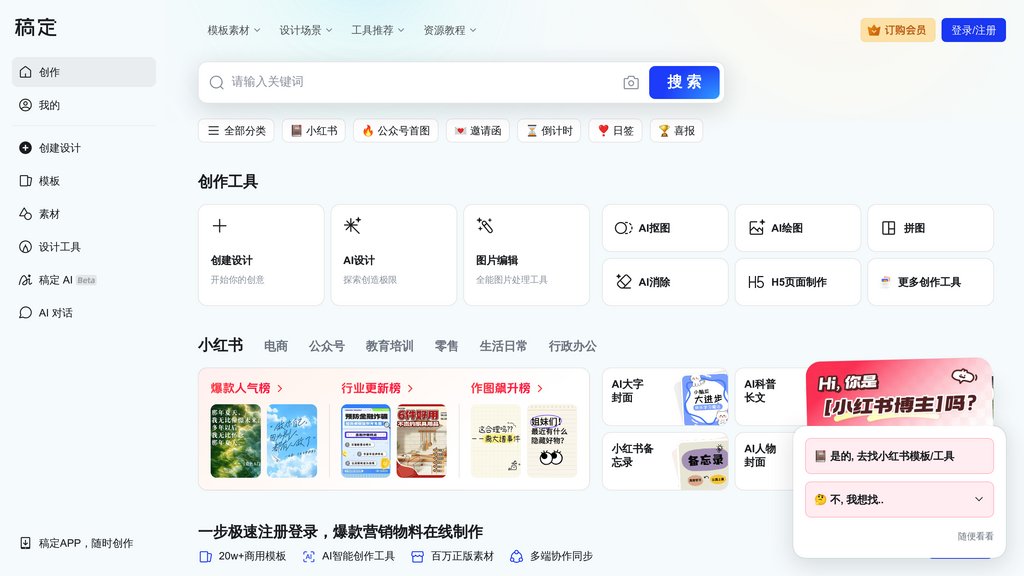Click the 搜索 search button
1024x576 pixels.
tap(684, 82)
